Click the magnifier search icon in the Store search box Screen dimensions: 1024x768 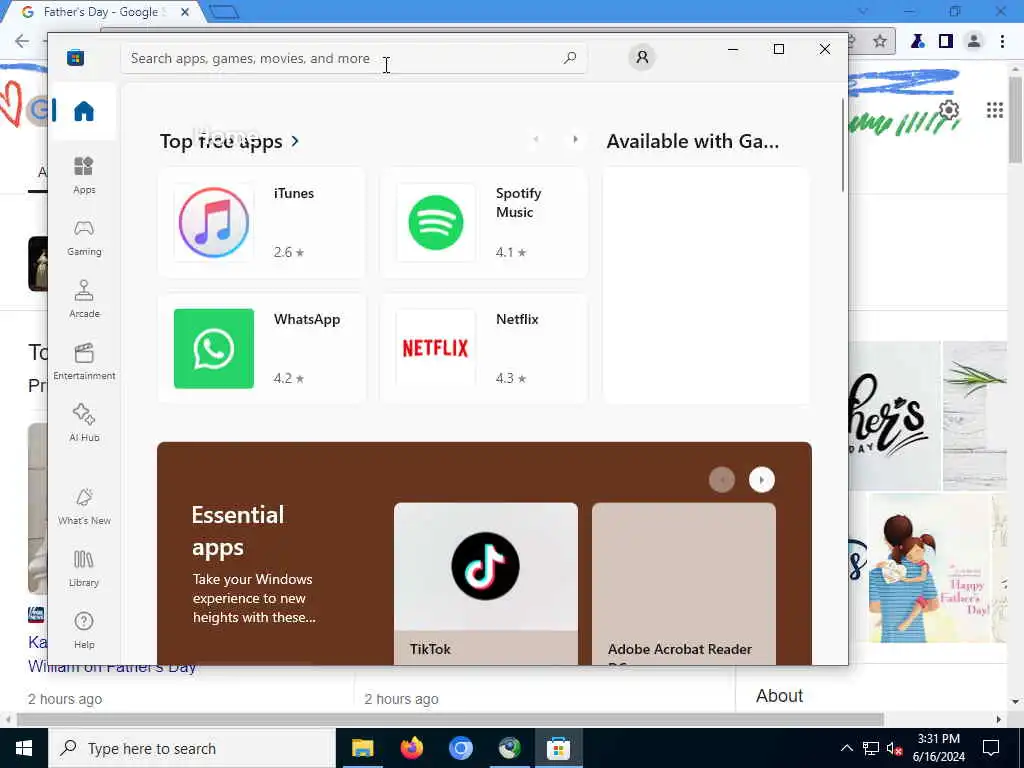point(569,58)
